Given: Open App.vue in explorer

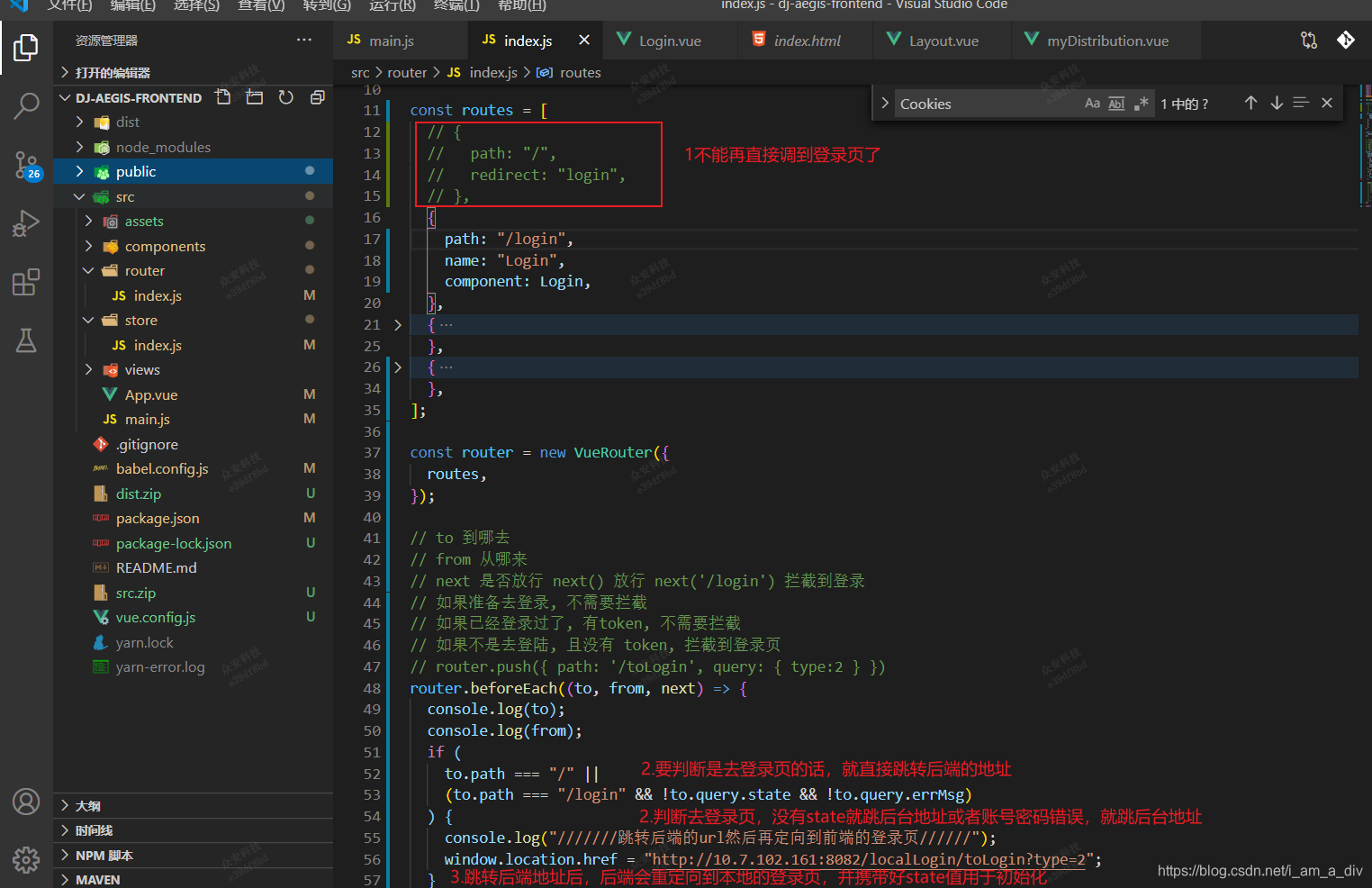Looking at the screenshot, I should [x=194, y=394].
